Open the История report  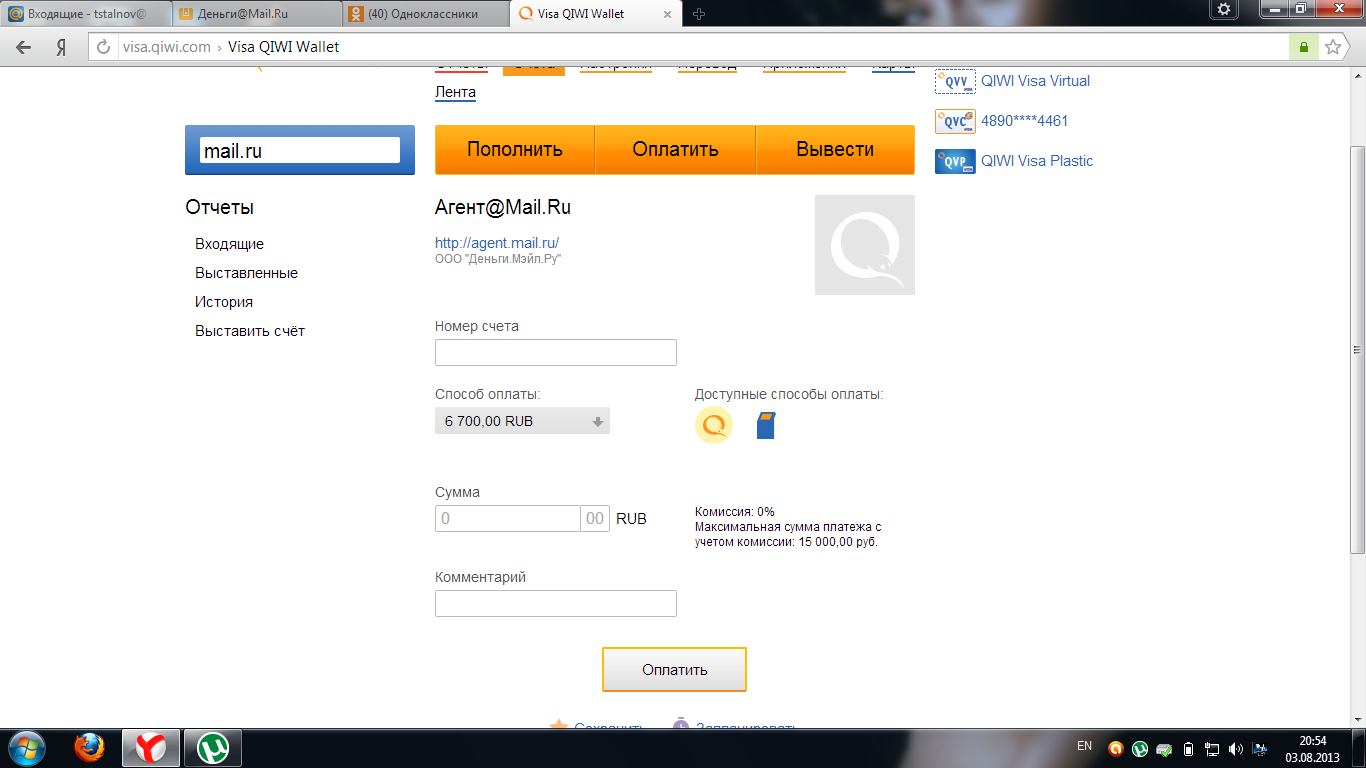click(x=224, y=302)
